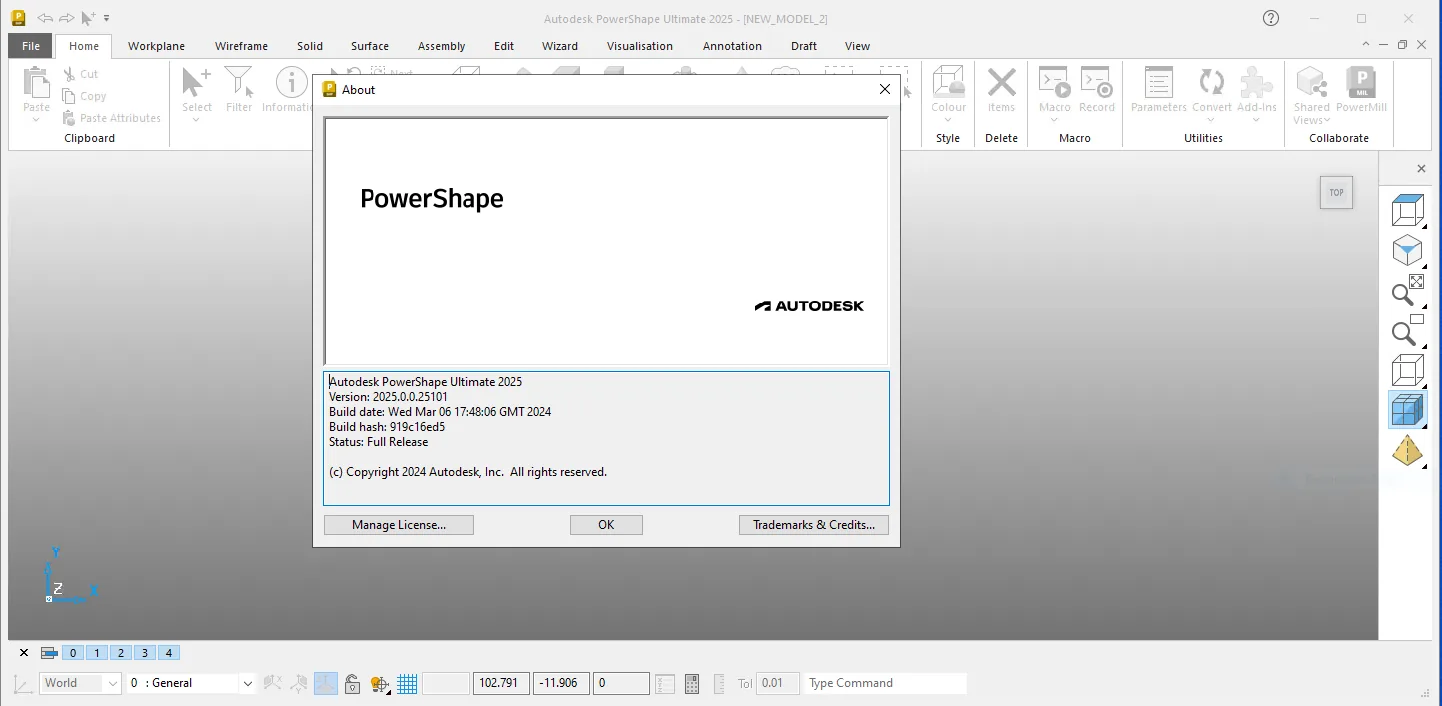
Task: Toggle the padlock icon in status bar
Action: 352,684
